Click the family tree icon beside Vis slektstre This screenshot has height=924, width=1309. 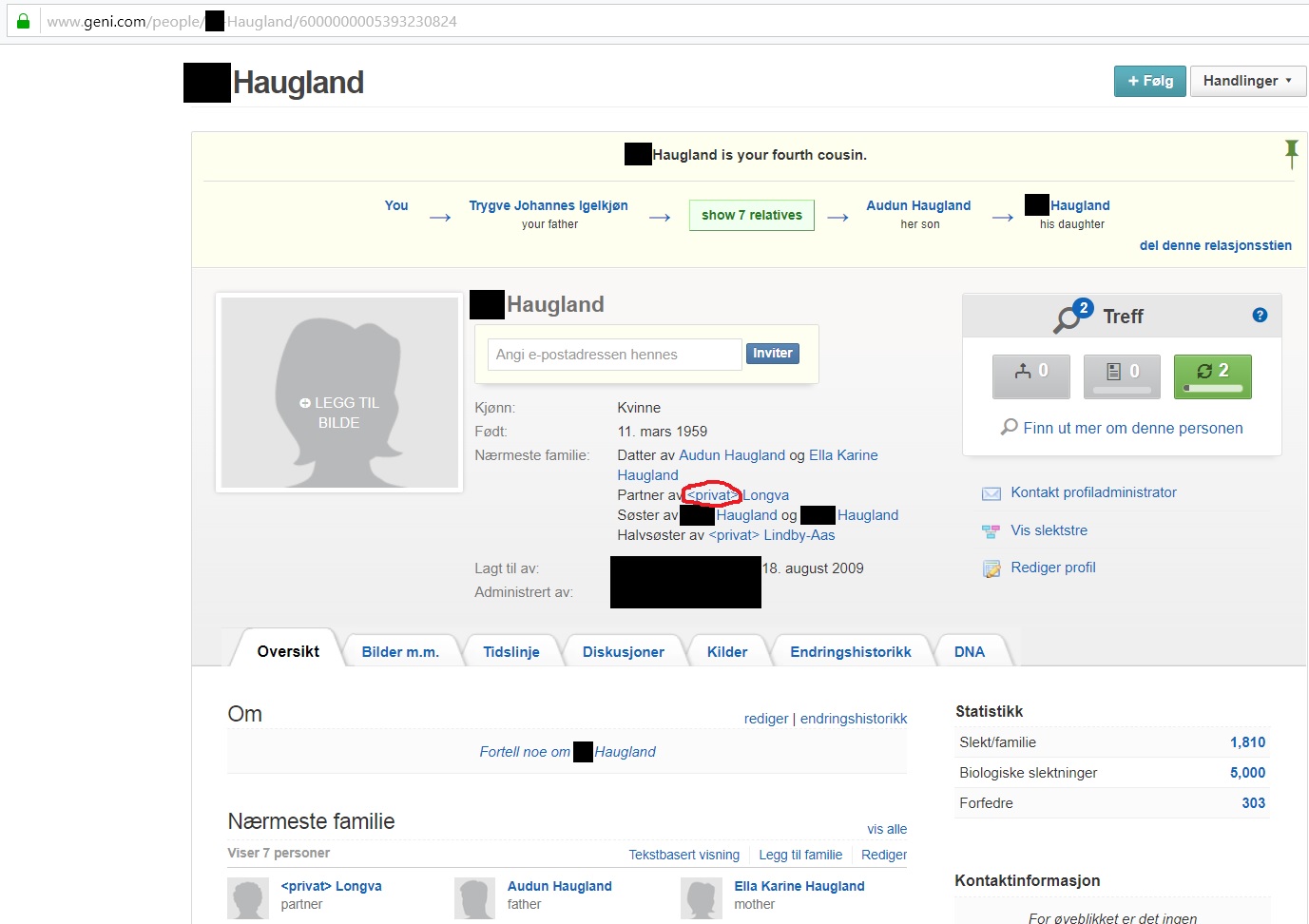pyautogui.click(x=991, y=531)
